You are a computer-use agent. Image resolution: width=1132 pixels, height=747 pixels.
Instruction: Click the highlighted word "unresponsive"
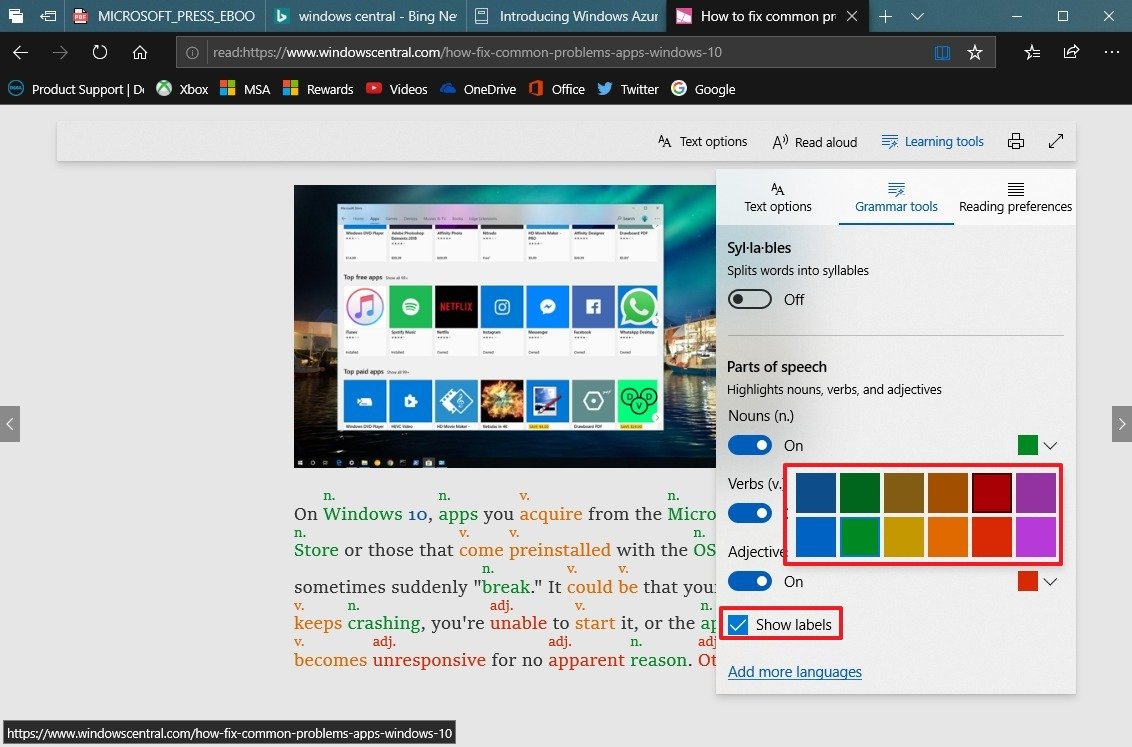pyautogui.click(x=429, y=660)
